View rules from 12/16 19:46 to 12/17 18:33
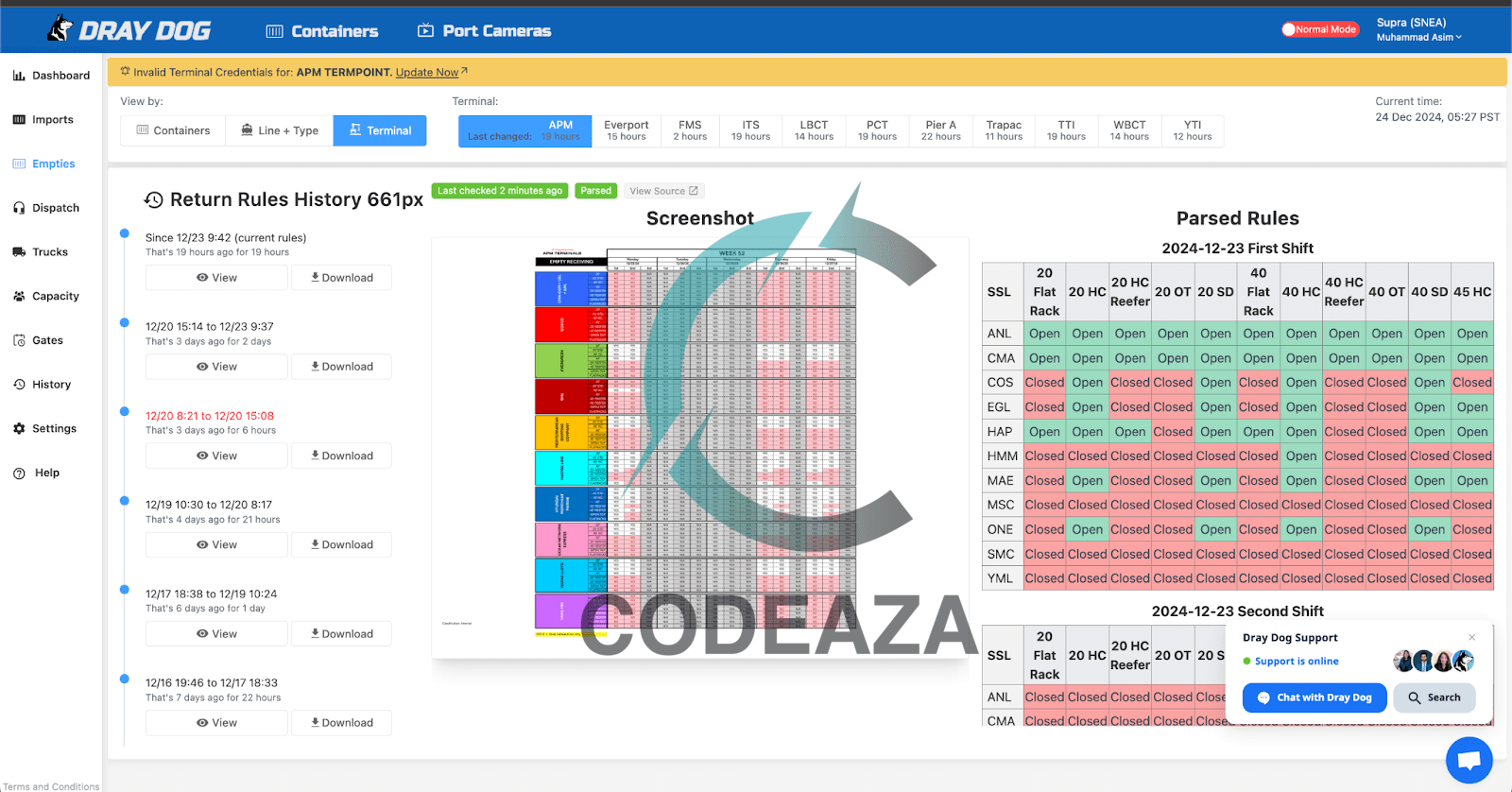 pyautogui.click(x=216, y=723)
